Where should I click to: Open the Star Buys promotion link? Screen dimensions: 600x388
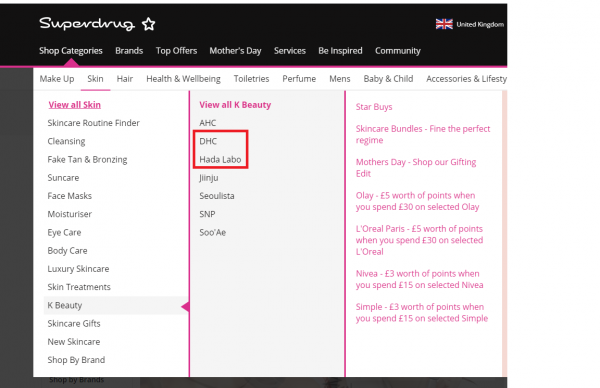(374, 107)
